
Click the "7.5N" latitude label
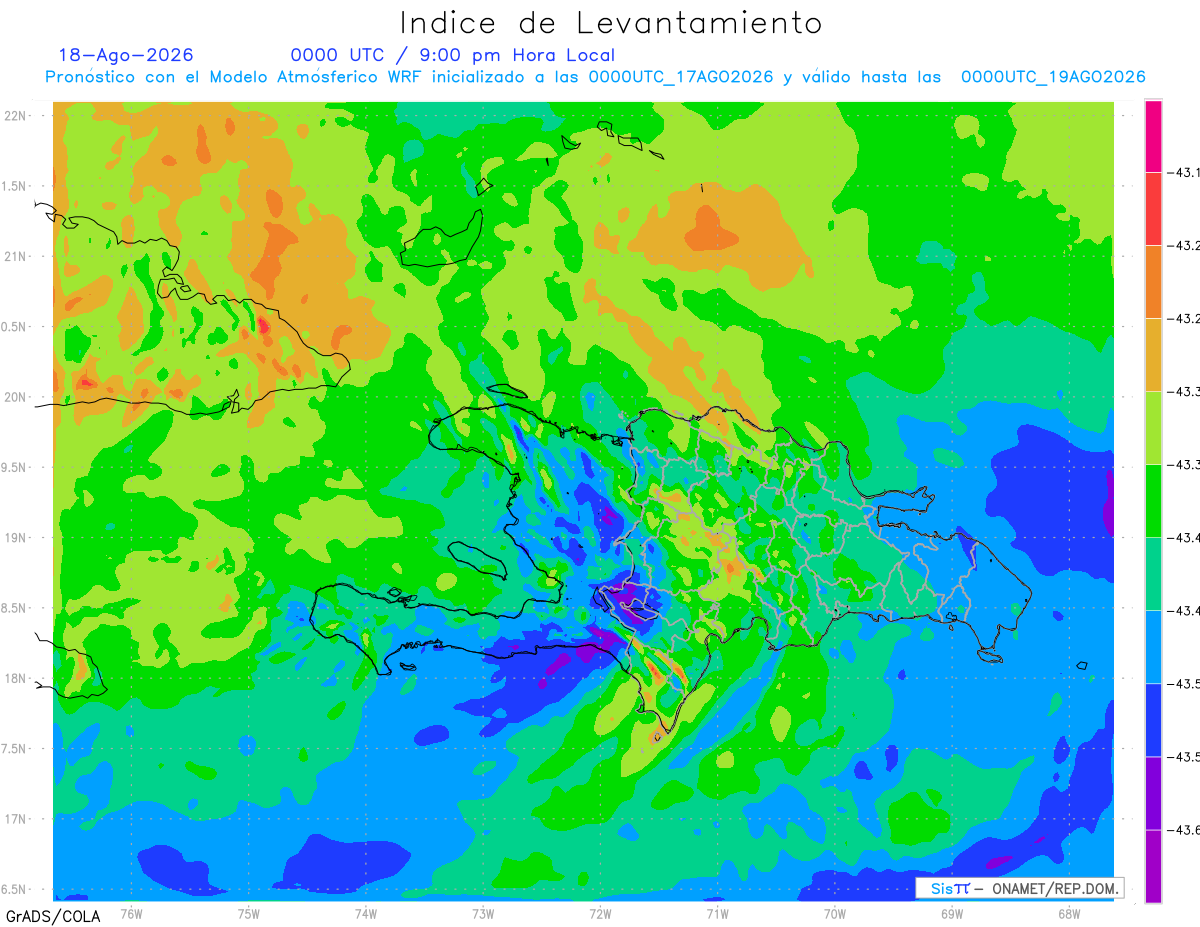coord(14,749)
